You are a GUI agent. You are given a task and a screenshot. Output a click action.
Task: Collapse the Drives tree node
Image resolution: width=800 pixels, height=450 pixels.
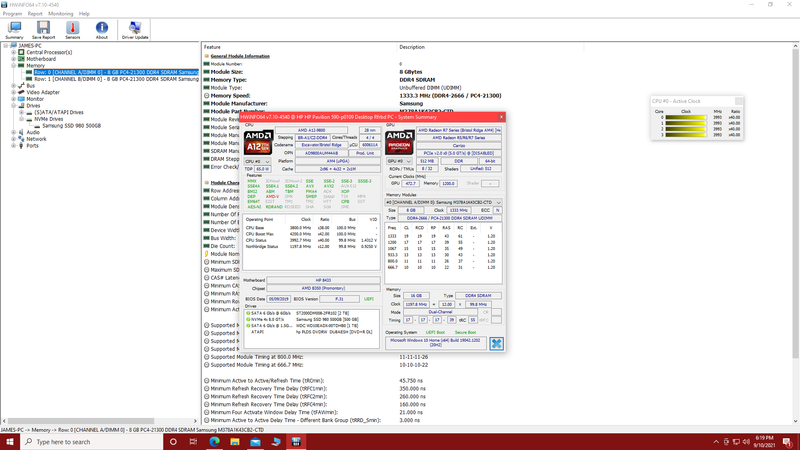point(14,106)
